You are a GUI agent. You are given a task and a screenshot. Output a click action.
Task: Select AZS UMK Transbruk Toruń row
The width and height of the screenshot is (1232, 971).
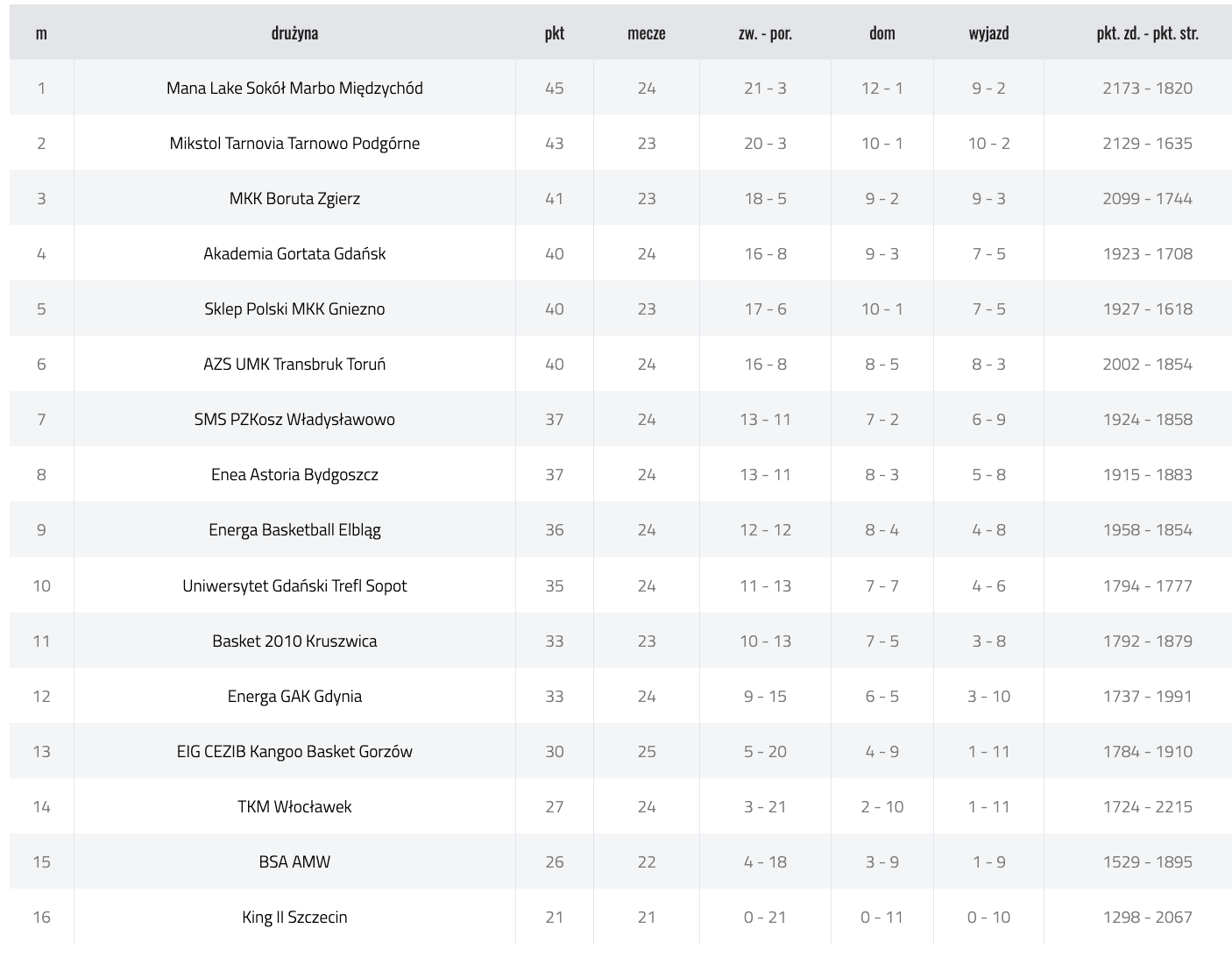(620, 364)
